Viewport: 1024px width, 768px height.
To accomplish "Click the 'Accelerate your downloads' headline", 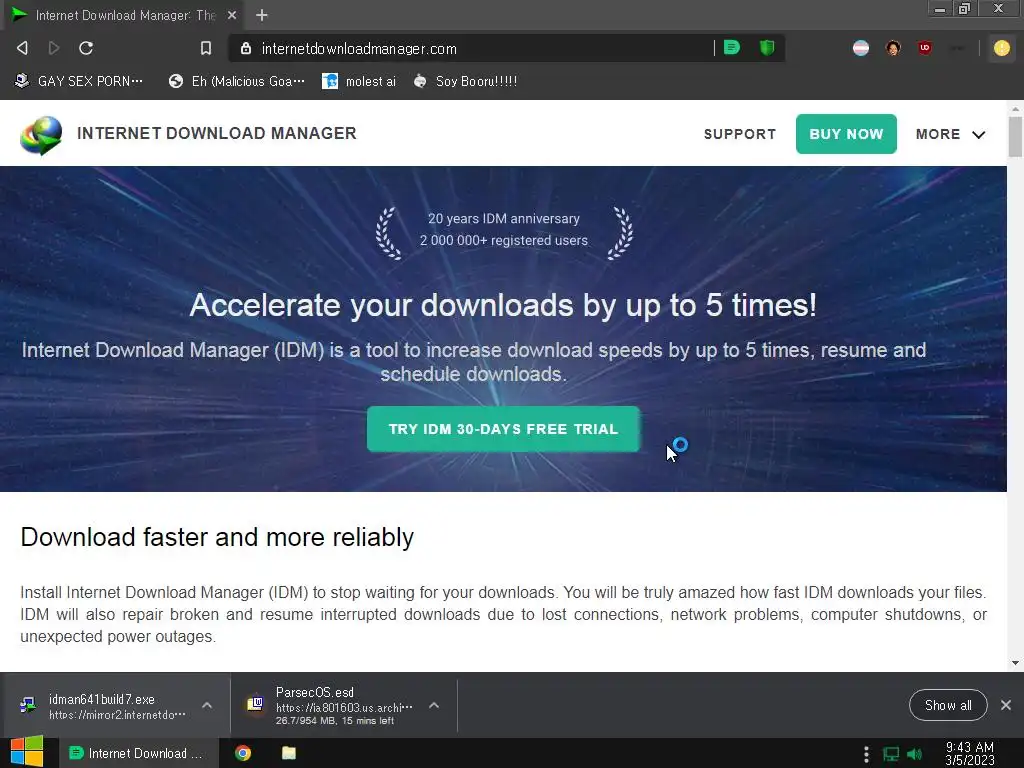I will 503,305.
